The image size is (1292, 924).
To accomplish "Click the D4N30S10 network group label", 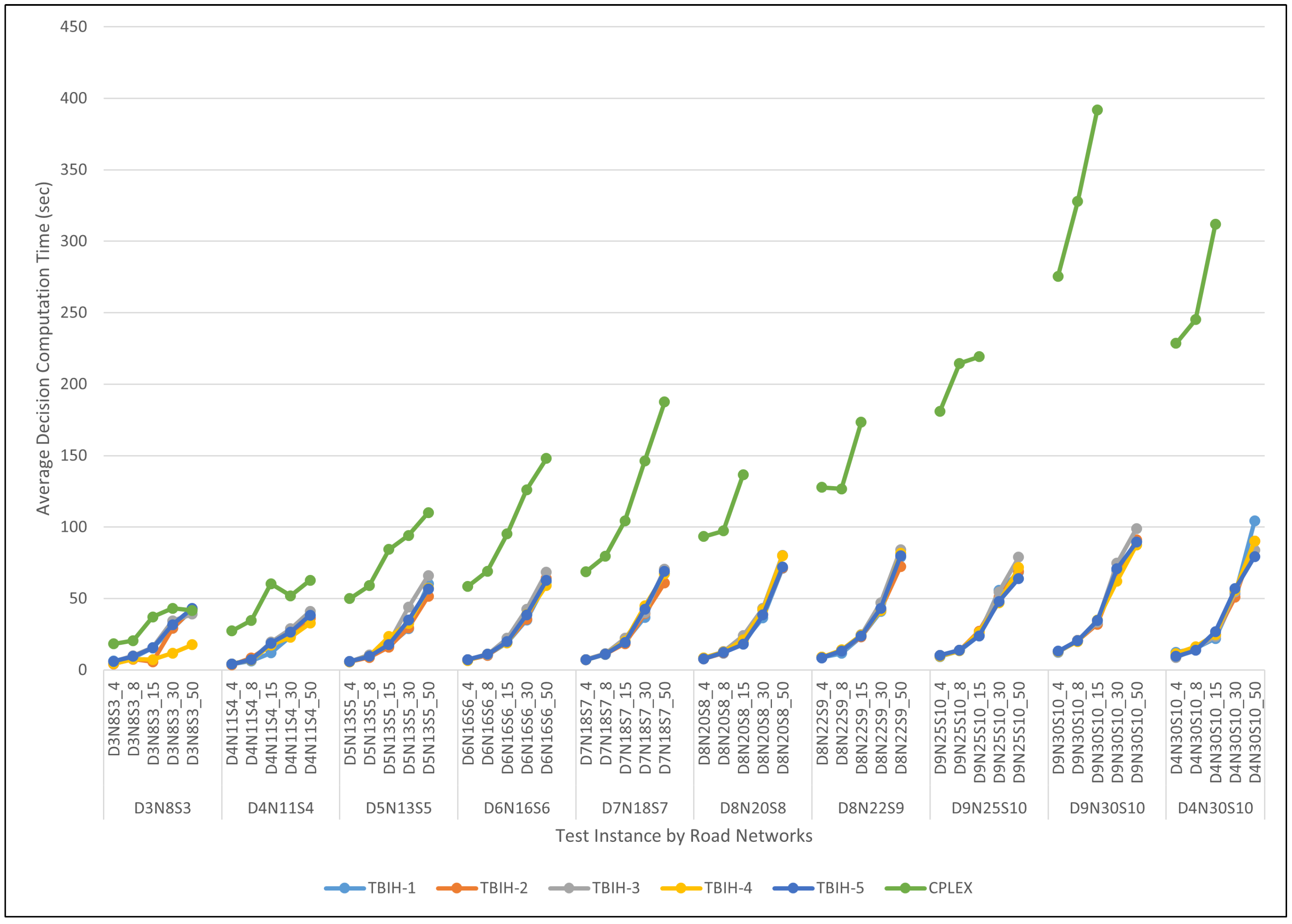I will (1215, 808).
